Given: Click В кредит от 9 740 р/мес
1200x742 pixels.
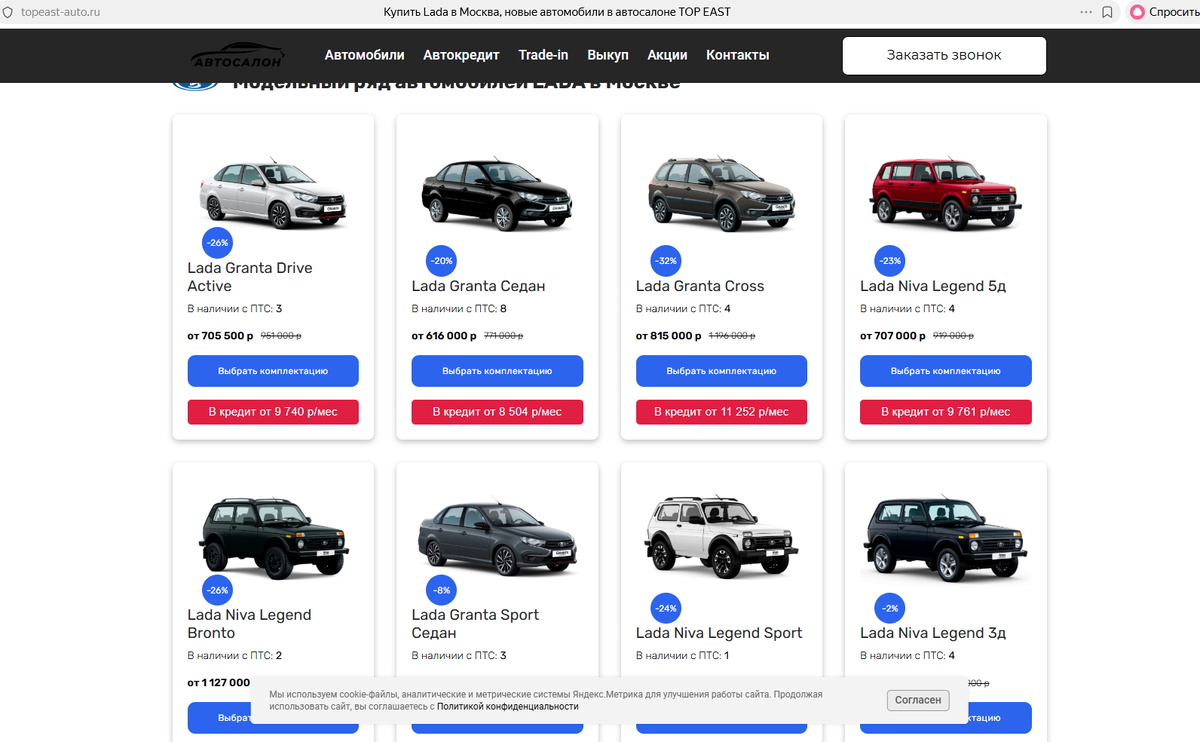Looking at the screenshot, I should coord(273,412).
